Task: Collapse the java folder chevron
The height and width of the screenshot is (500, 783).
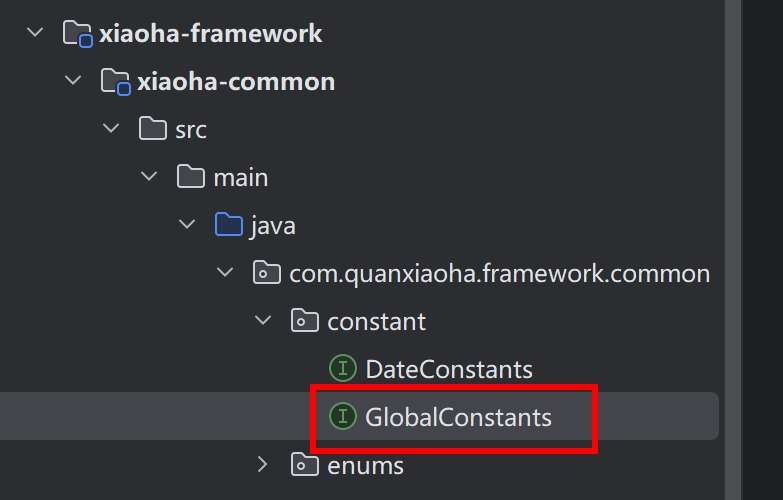Action: tap(187, 225)
